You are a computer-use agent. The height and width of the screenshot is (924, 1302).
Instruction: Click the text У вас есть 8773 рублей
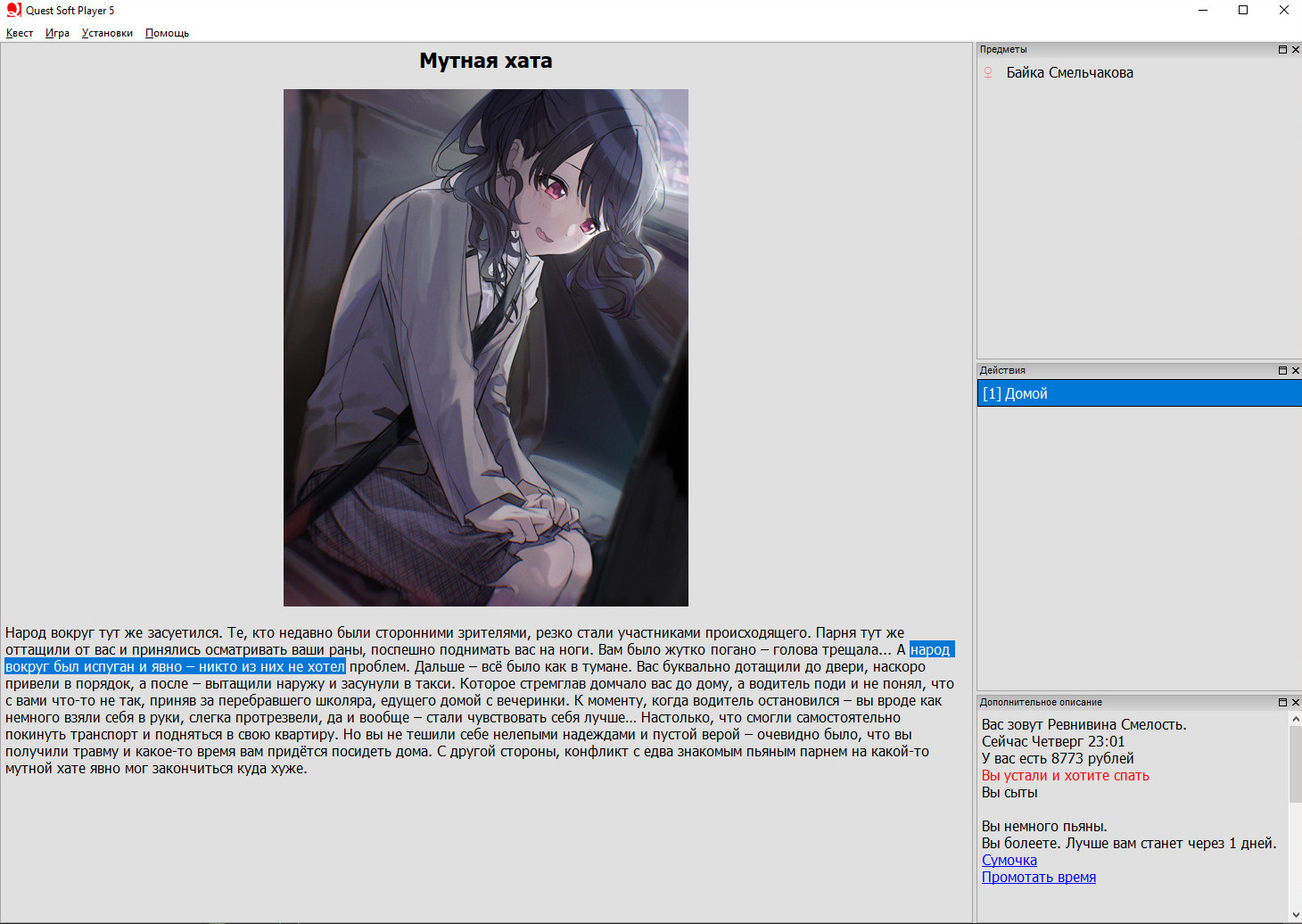point(1058,758)
